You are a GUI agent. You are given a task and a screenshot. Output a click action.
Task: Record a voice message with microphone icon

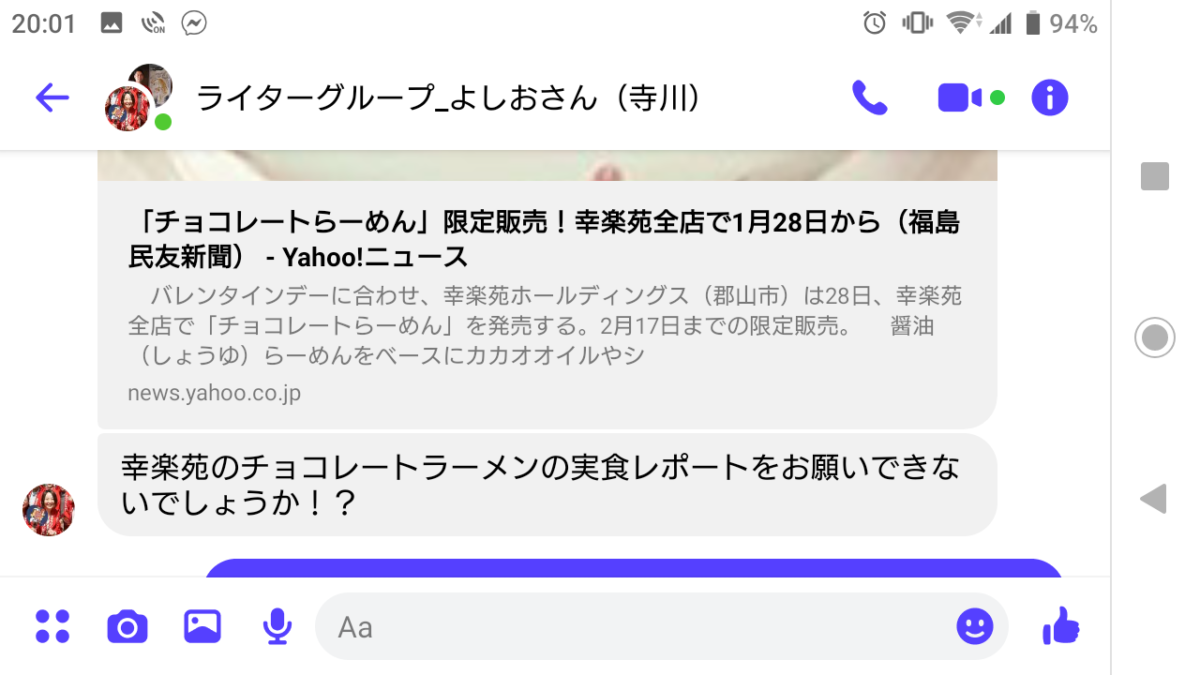click(277, 626)
